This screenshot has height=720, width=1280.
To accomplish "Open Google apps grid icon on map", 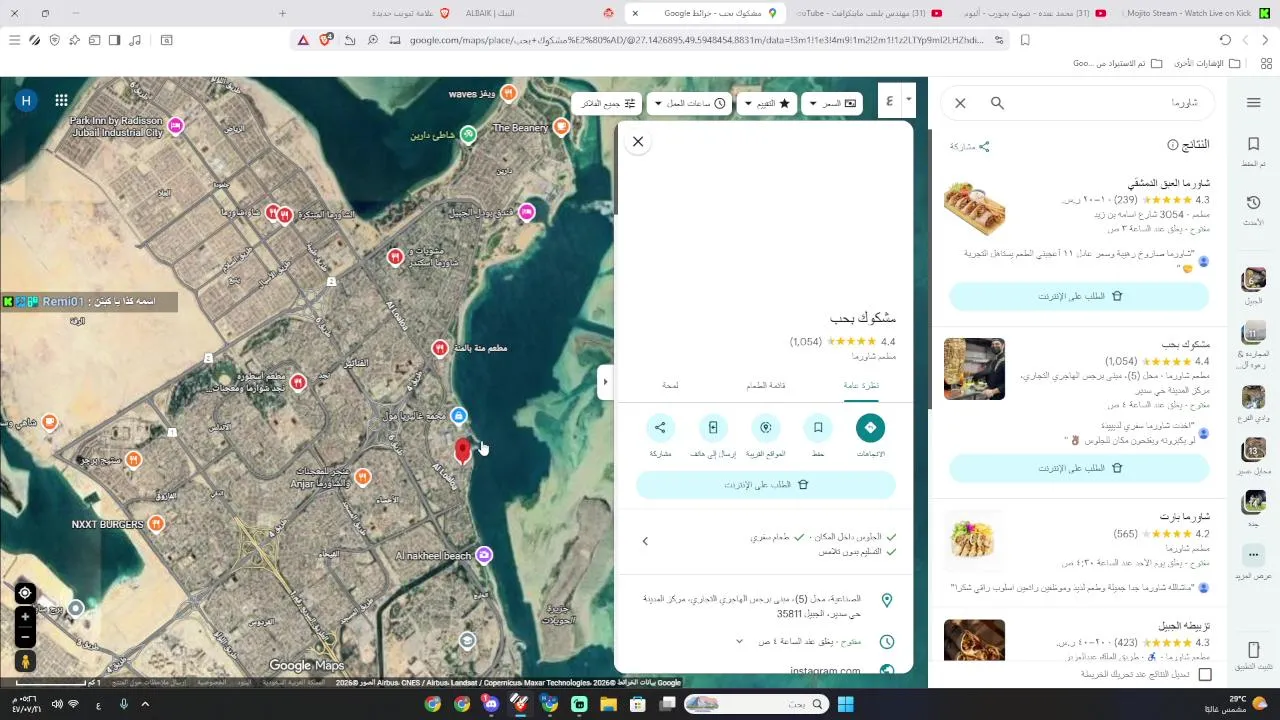I will [x=61, y=100].
